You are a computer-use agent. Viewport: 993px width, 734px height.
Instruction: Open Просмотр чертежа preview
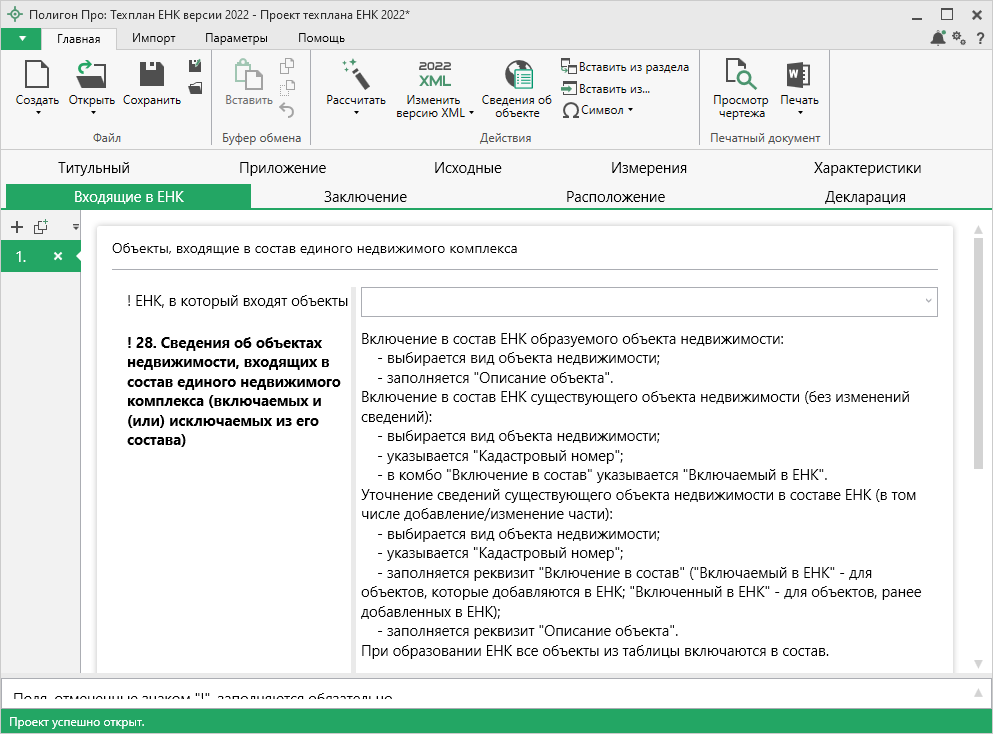click(740, 75)
